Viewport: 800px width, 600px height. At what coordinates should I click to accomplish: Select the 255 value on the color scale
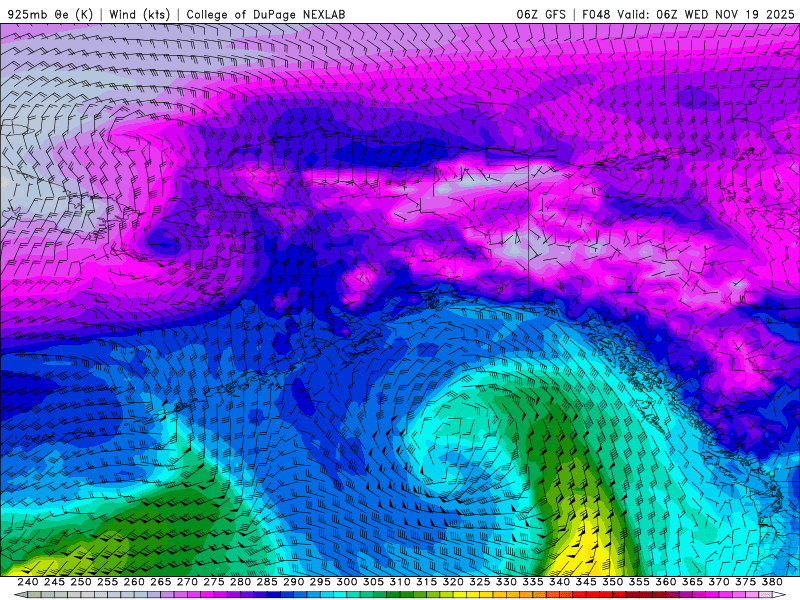click(x=107, y=582)
